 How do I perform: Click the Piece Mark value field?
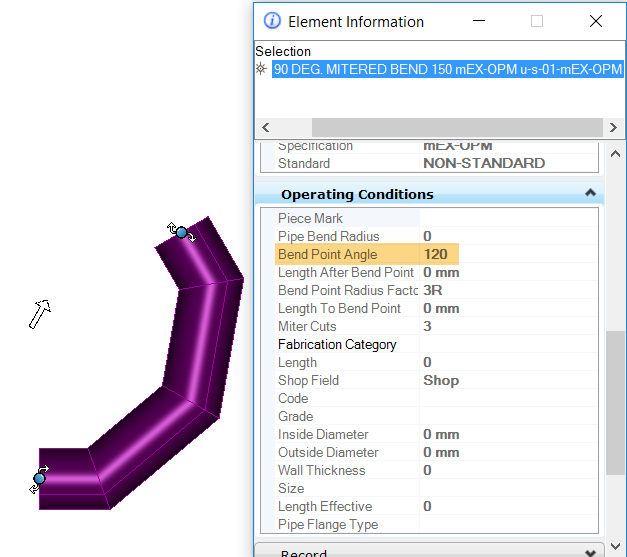[508, 218]
